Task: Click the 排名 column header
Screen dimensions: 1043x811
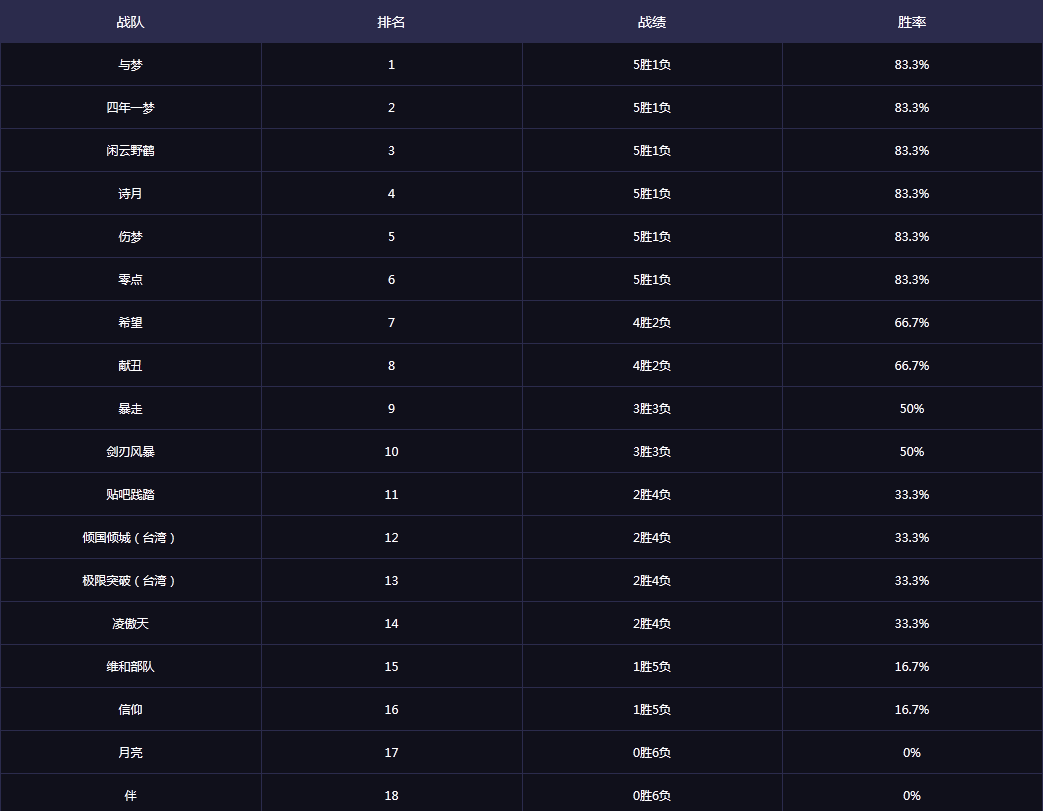Action: 391,22
